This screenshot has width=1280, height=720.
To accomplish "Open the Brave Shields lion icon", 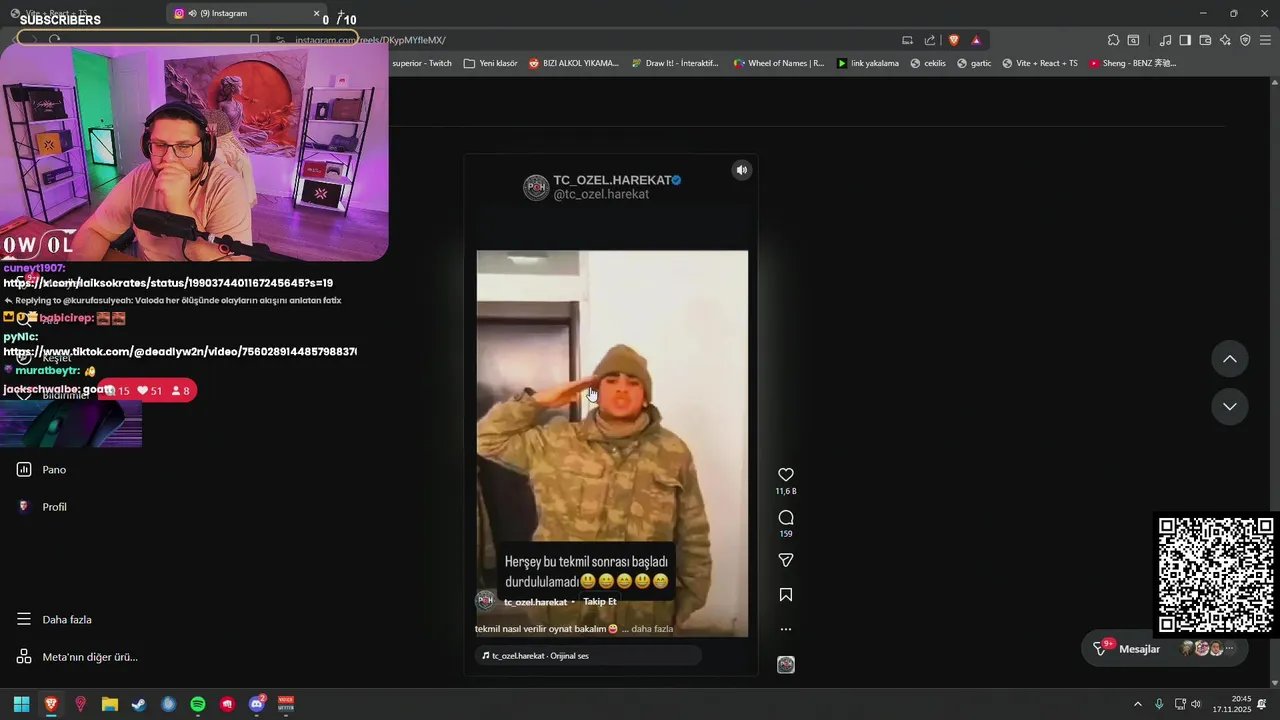I will 954,40.
